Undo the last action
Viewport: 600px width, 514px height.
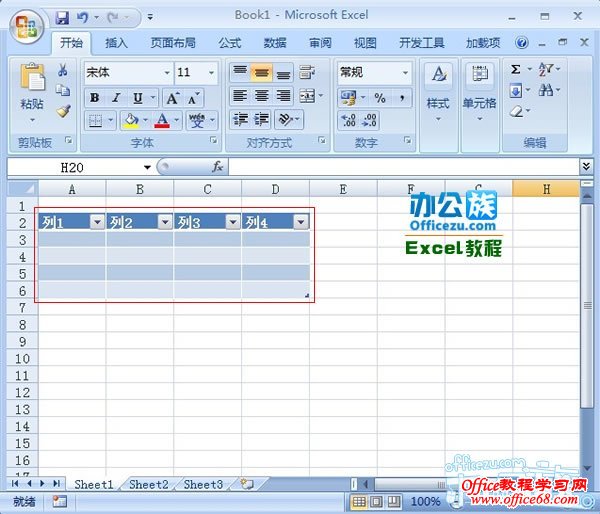tap(82, 17)
